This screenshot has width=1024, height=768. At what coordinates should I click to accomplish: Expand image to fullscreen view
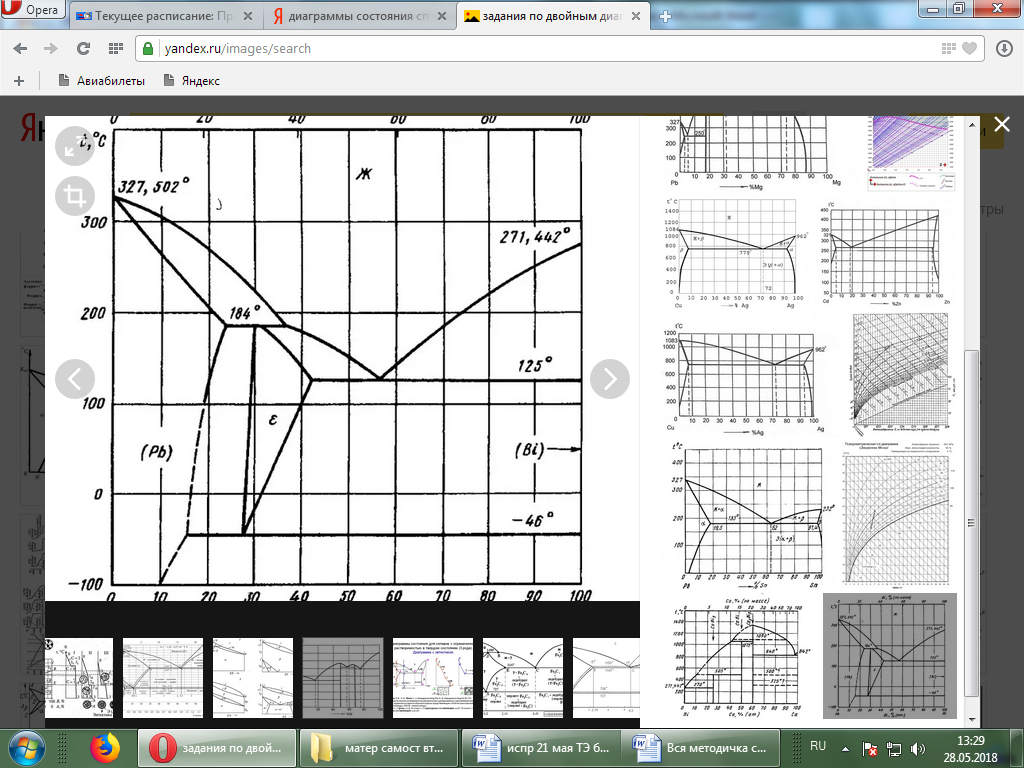74,146
